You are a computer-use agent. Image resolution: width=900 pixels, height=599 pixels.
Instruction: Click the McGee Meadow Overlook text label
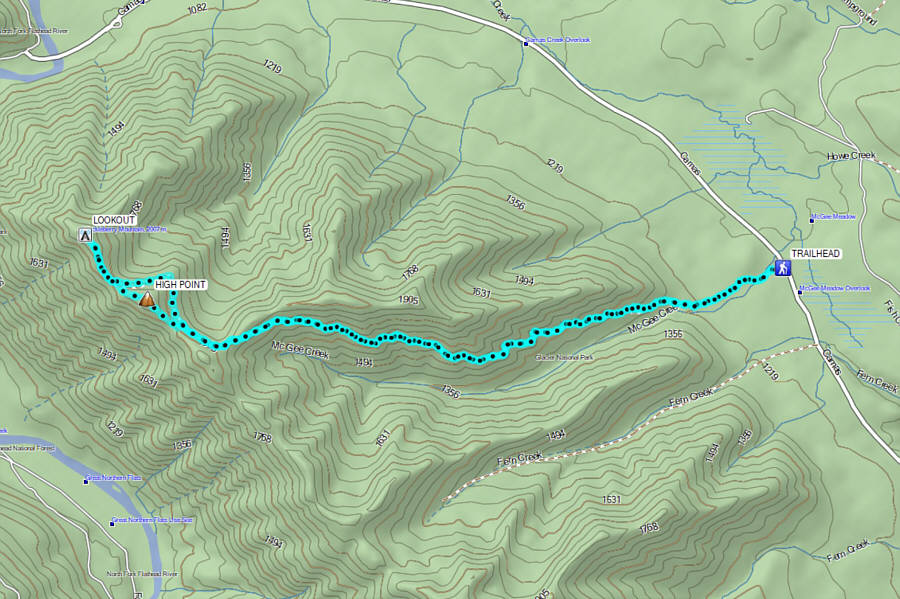tap(836, 288)
